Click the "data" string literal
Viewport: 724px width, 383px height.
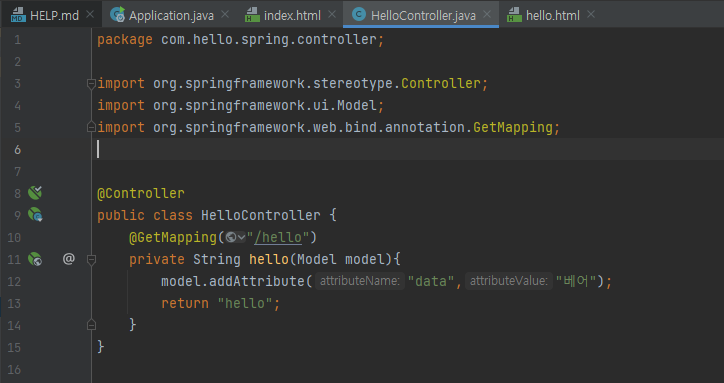pos(431,281)
